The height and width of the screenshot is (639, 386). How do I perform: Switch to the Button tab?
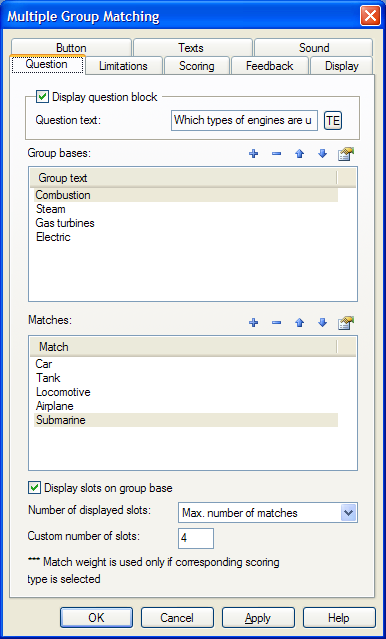tap(71, 48)
